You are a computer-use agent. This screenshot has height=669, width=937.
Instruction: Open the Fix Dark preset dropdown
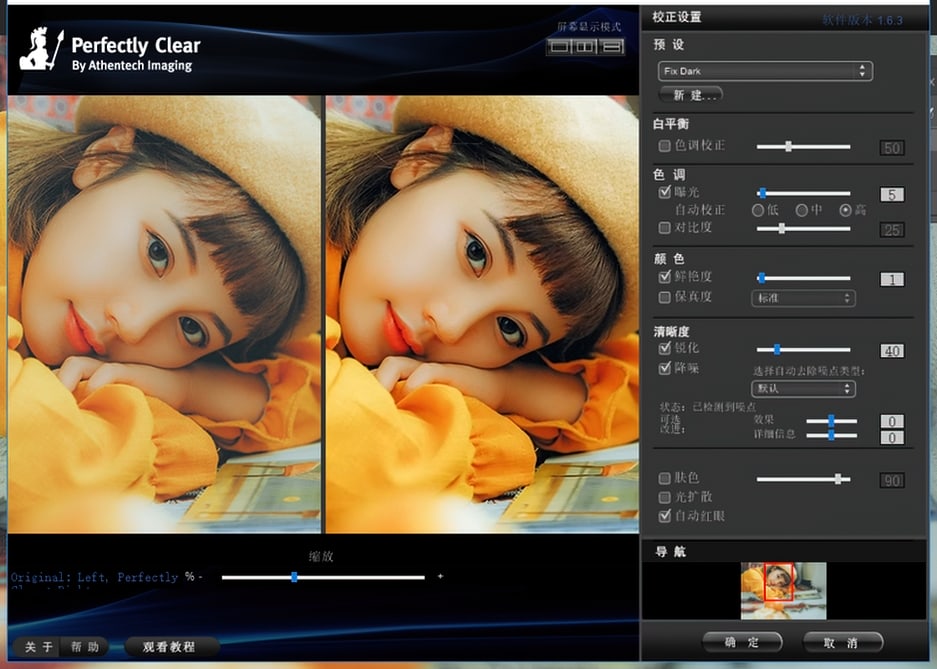pyautogui.click(x=765, y=71)
